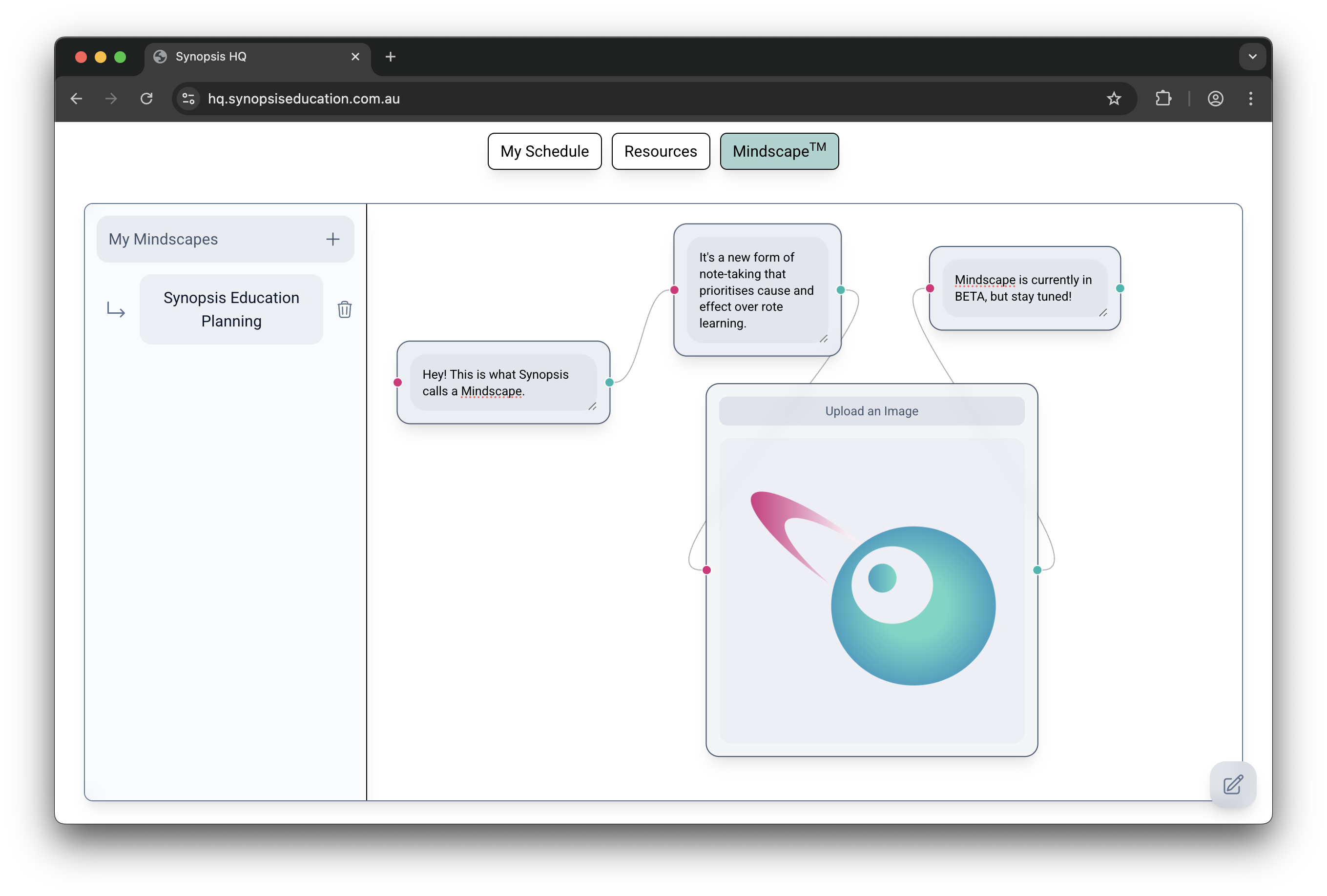This screenshot has height=896, width=1327.
Task: View site information icon in address bar
Action: pos(188,99)
